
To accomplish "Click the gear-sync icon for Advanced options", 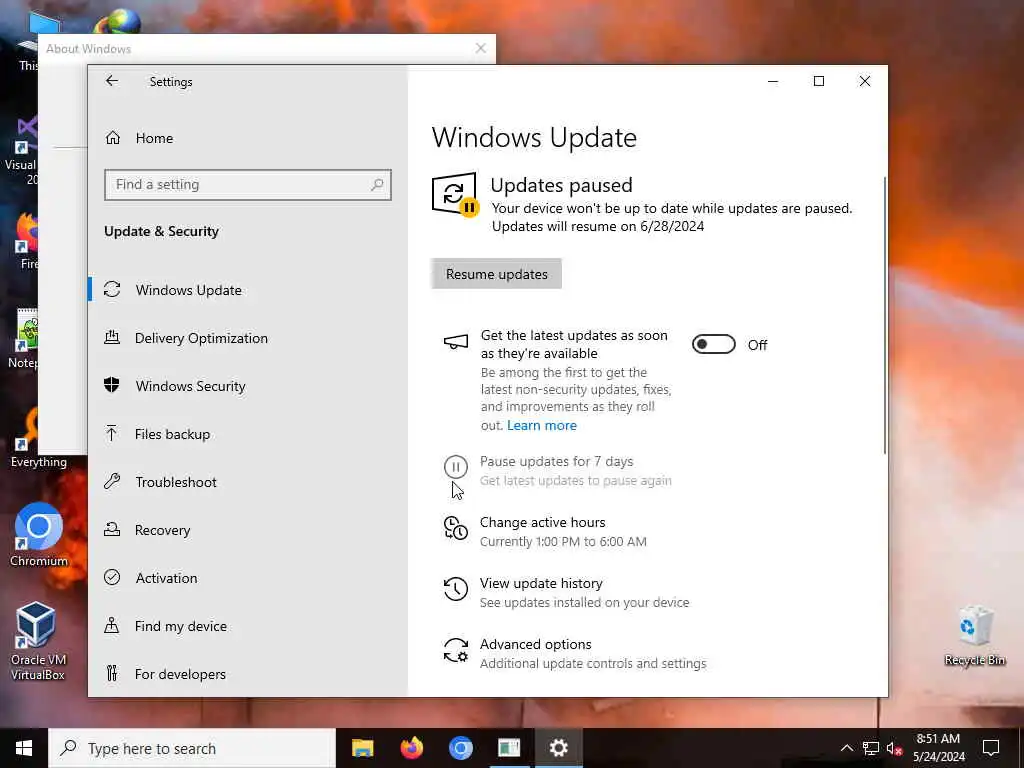I will click(456, 650).
